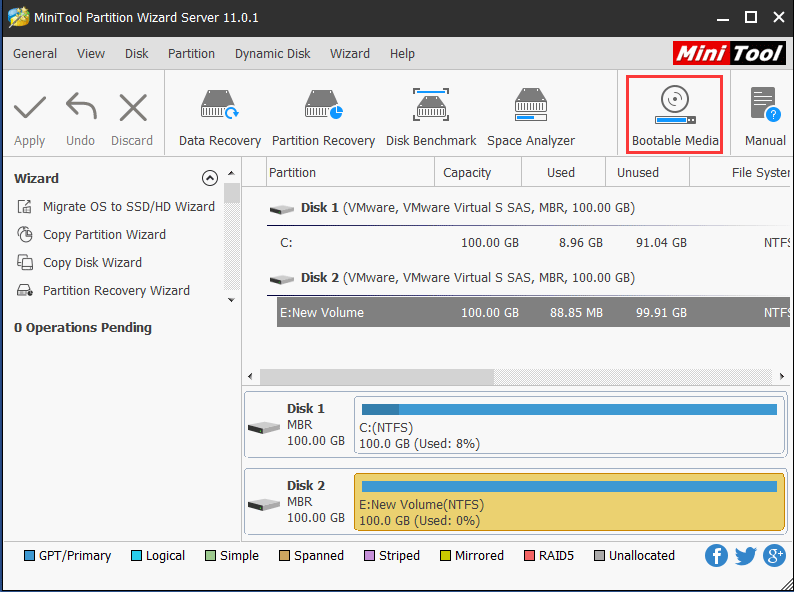The height and width of the screenshot is (592, 794).
Task: Open the View menu
Action: click(91, 54)
